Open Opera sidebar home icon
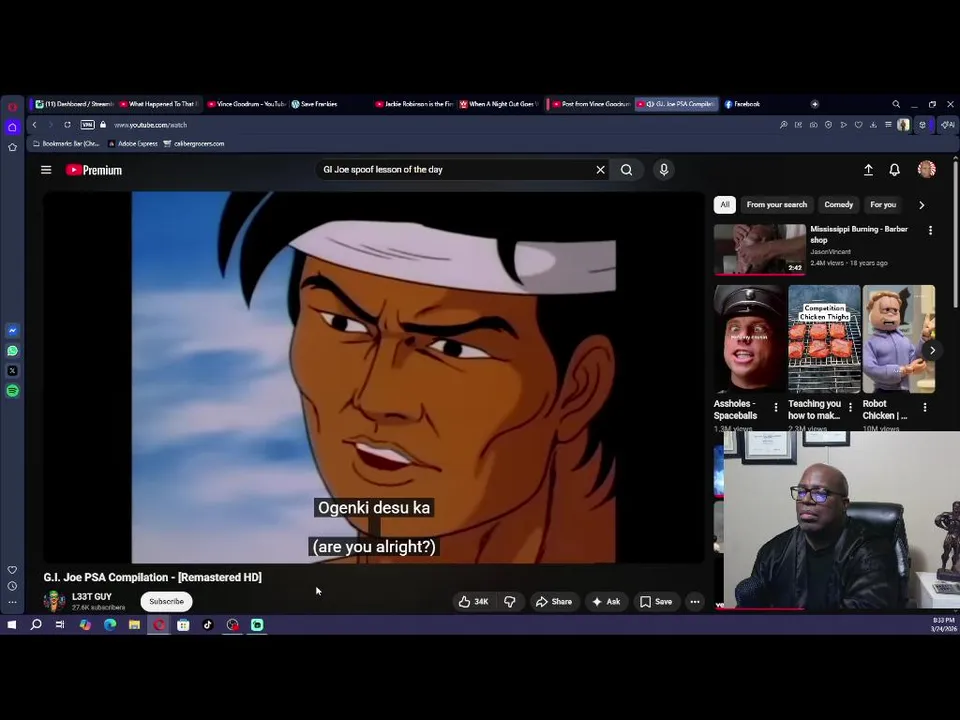The height and width of the screenshot is (720, 960). (x=12, y=127)
